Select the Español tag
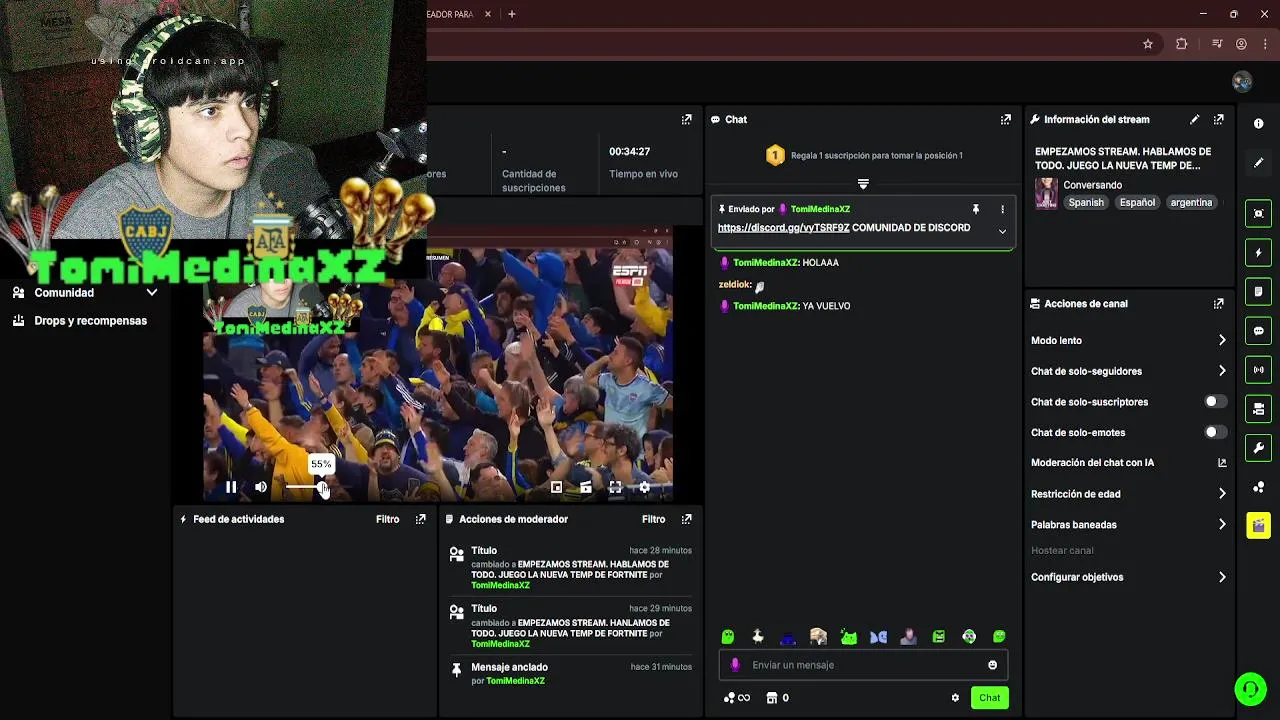The width and height of the screenshot is (1280, 720). (x=1137, y=202)
